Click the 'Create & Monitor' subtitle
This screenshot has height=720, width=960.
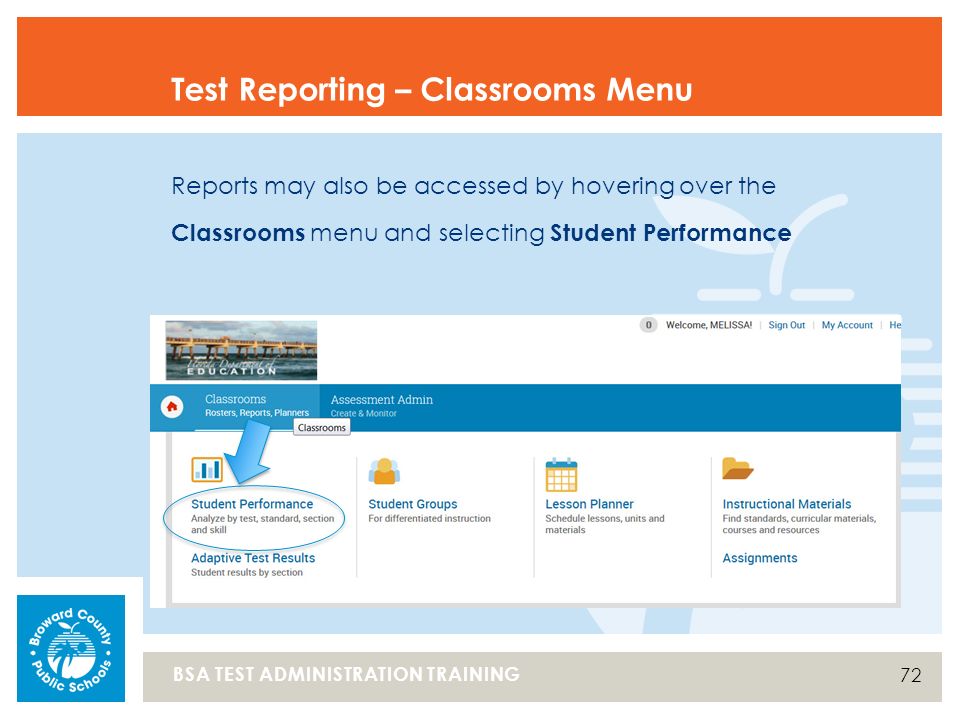[x=364, y=414]
